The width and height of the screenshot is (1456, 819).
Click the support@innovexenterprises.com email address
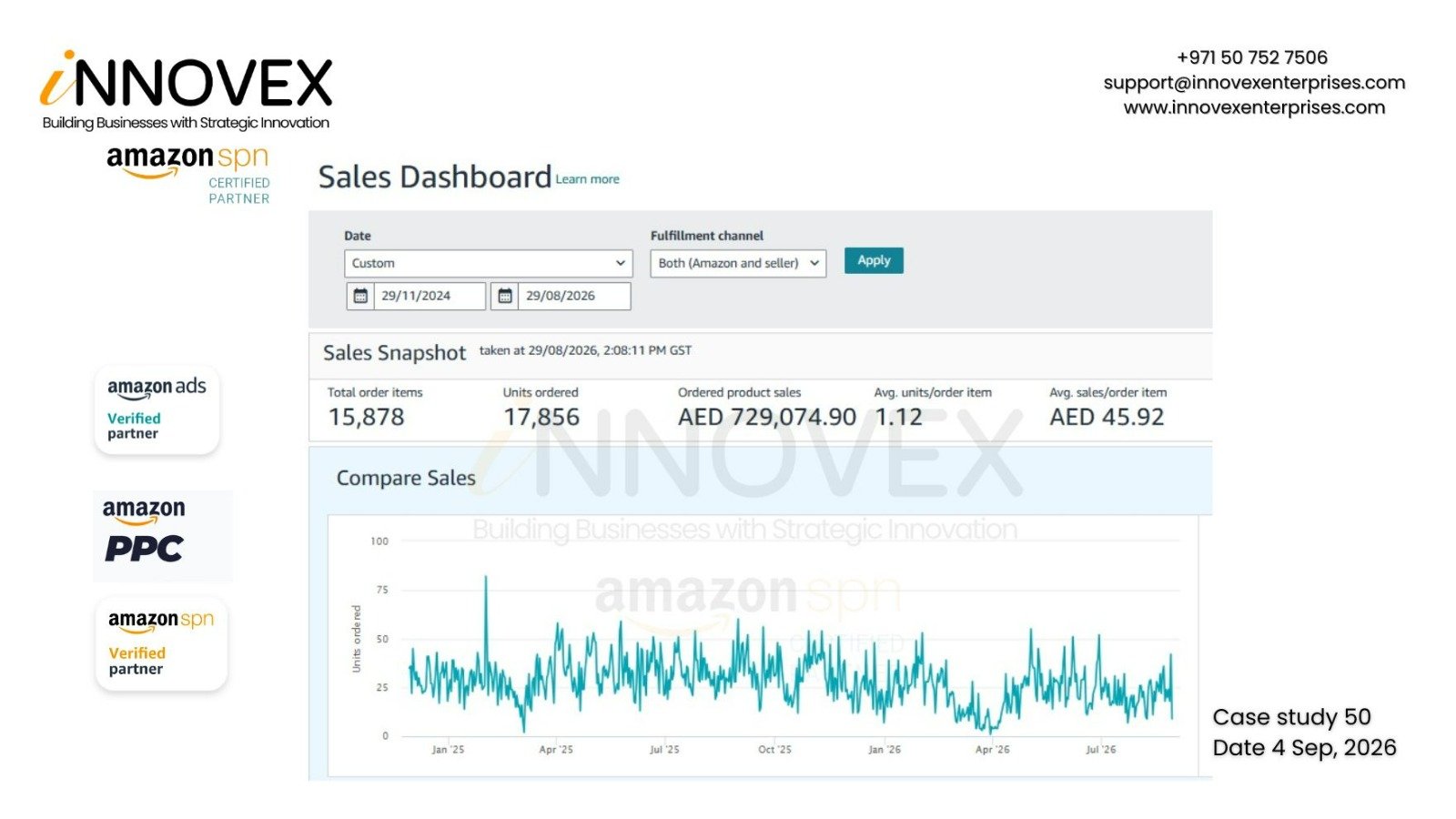click(1254, 83)
